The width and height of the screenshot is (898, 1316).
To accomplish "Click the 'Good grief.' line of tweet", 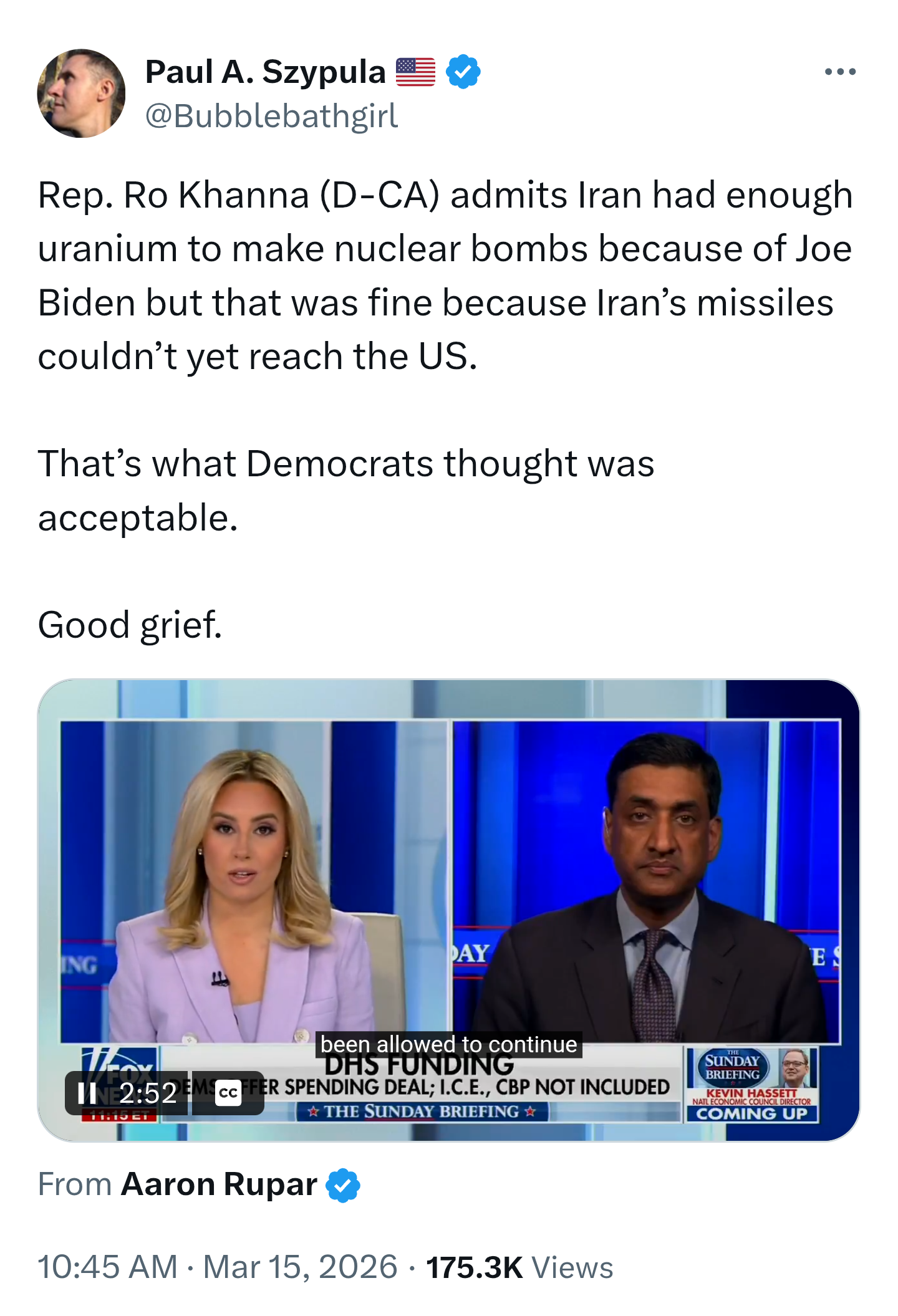I will (130, 625).
